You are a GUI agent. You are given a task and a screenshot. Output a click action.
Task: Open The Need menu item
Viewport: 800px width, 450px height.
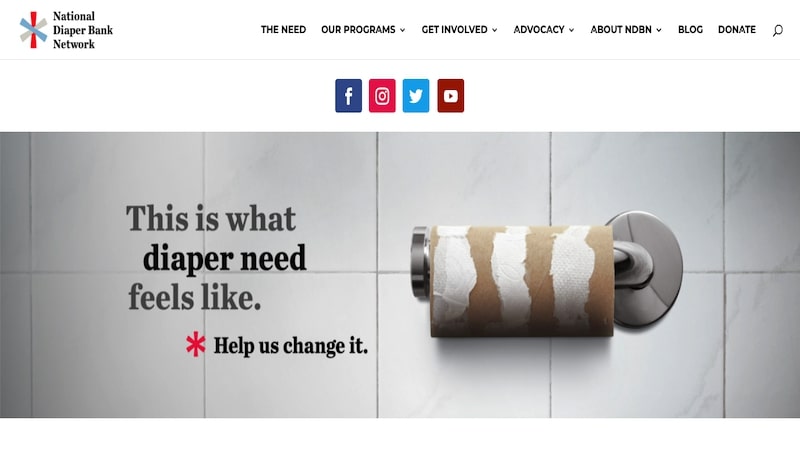(x=283, y=30)
